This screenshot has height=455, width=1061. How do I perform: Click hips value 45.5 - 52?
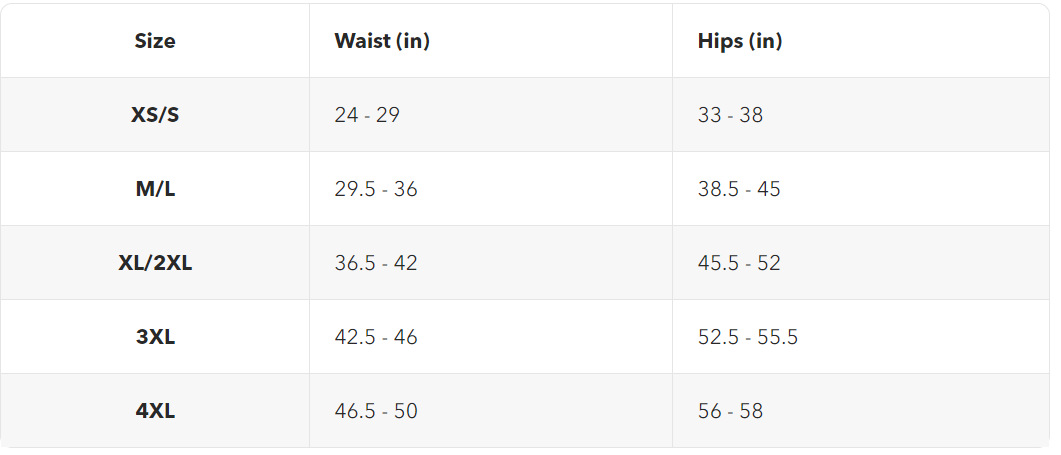coord(739,263)
